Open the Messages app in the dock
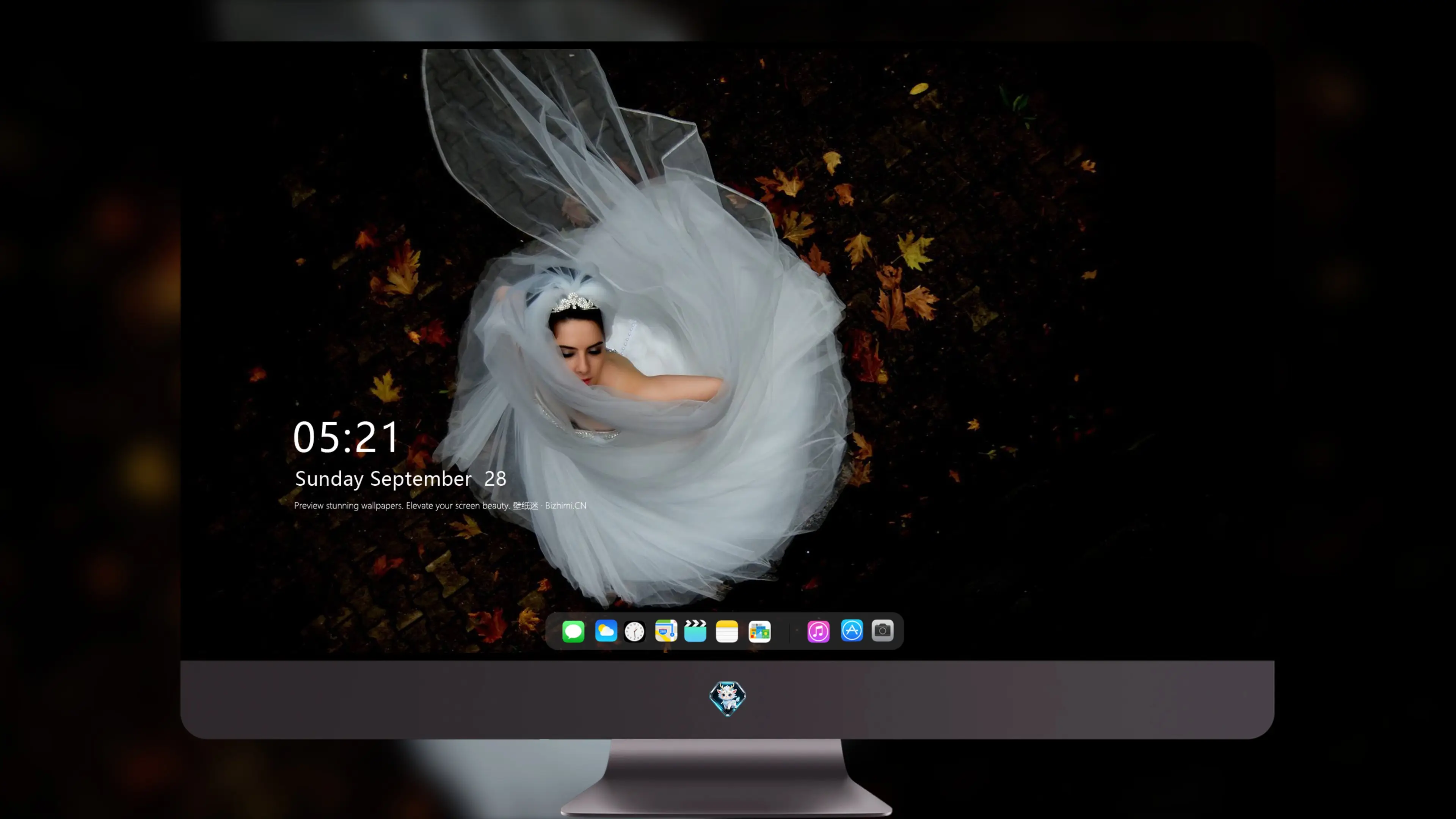 [573, 631]
